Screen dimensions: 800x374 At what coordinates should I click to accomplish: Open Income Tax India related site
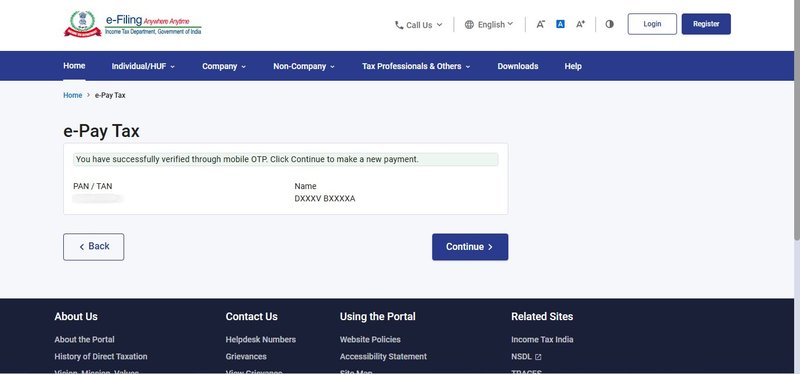[542, 339]
